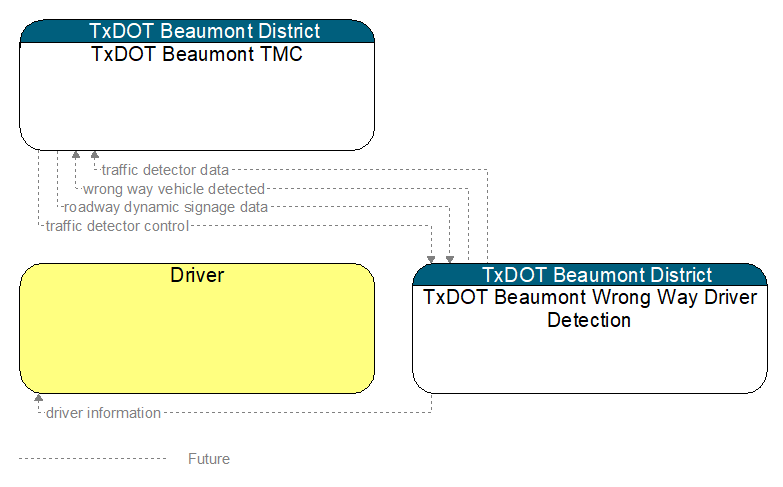Image resolution: width=783 pixels, height=487 pixels.
Task: Click the 'traffic detector control' flow label
Action: (117, 226)
